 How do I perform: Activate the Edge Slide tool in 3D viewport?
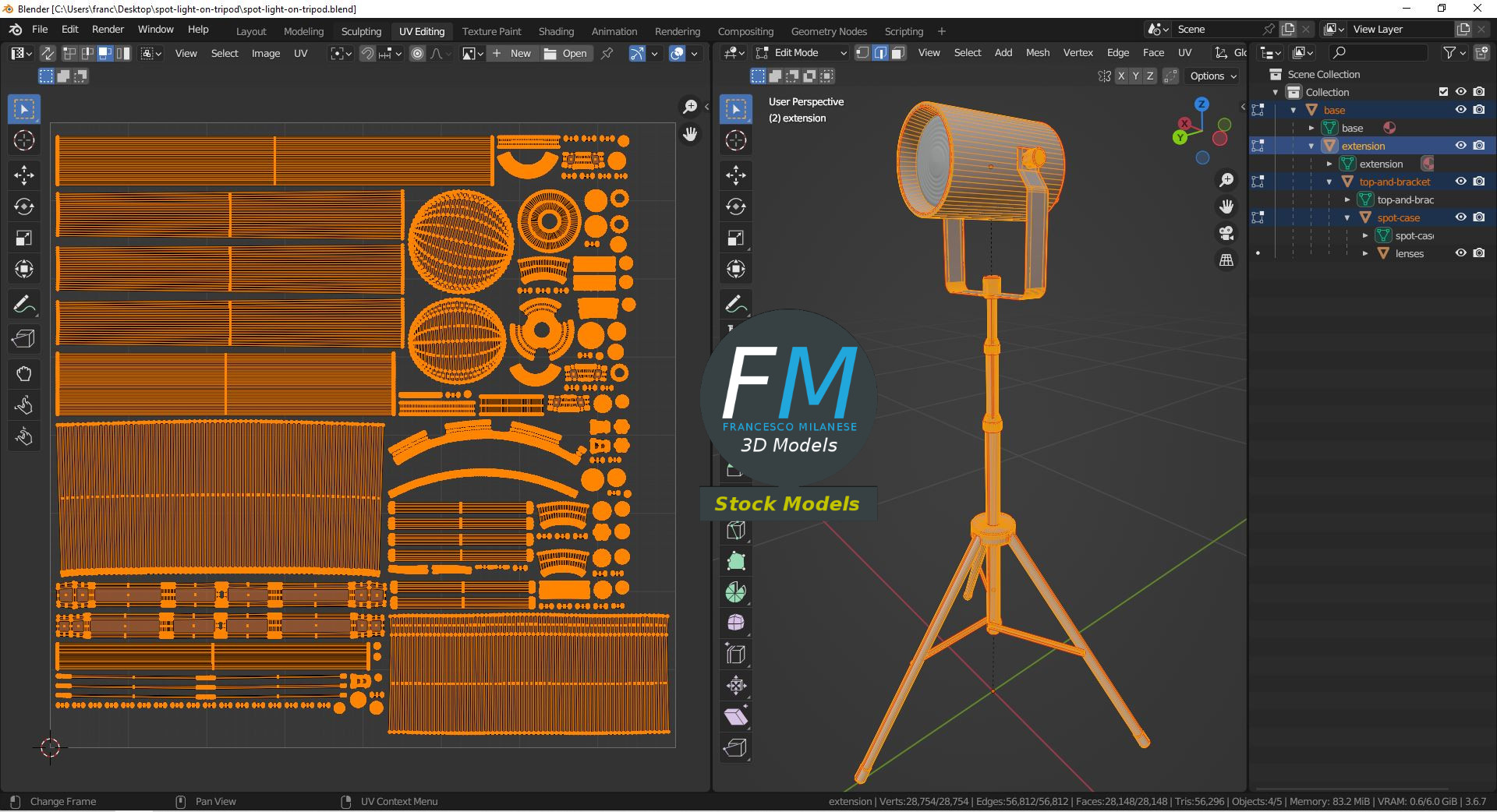coord(735,655)
